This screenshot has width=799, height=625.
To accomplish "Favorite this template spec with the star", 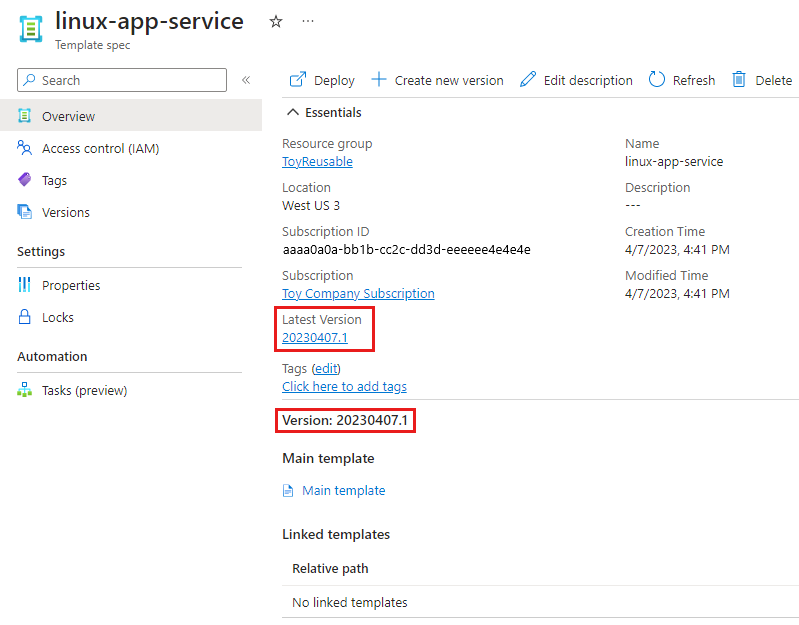I will [x=276, y=21].
